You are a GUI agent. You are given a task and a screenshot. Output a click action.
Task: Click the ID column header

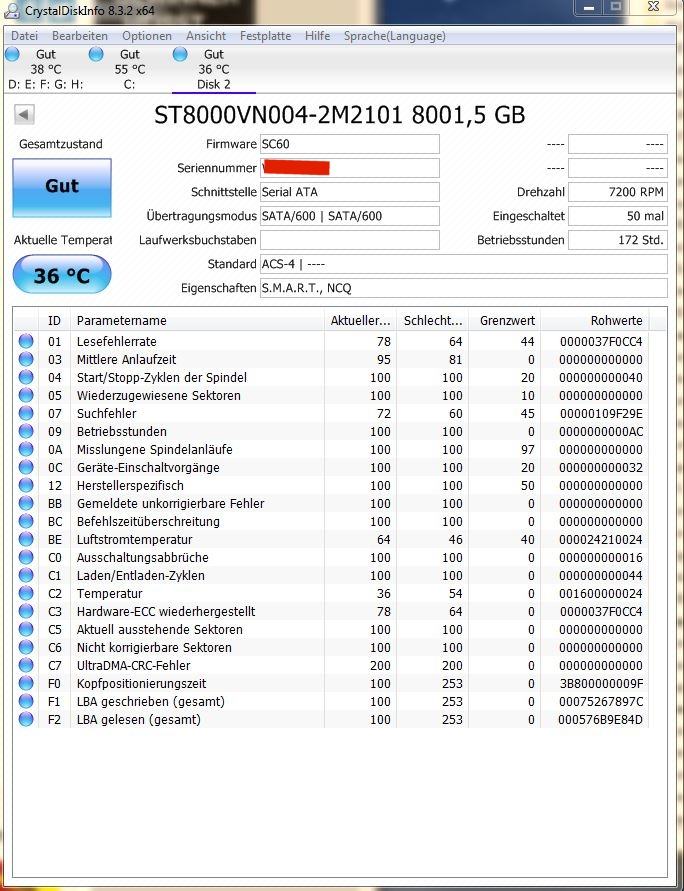tap(54, 320)
